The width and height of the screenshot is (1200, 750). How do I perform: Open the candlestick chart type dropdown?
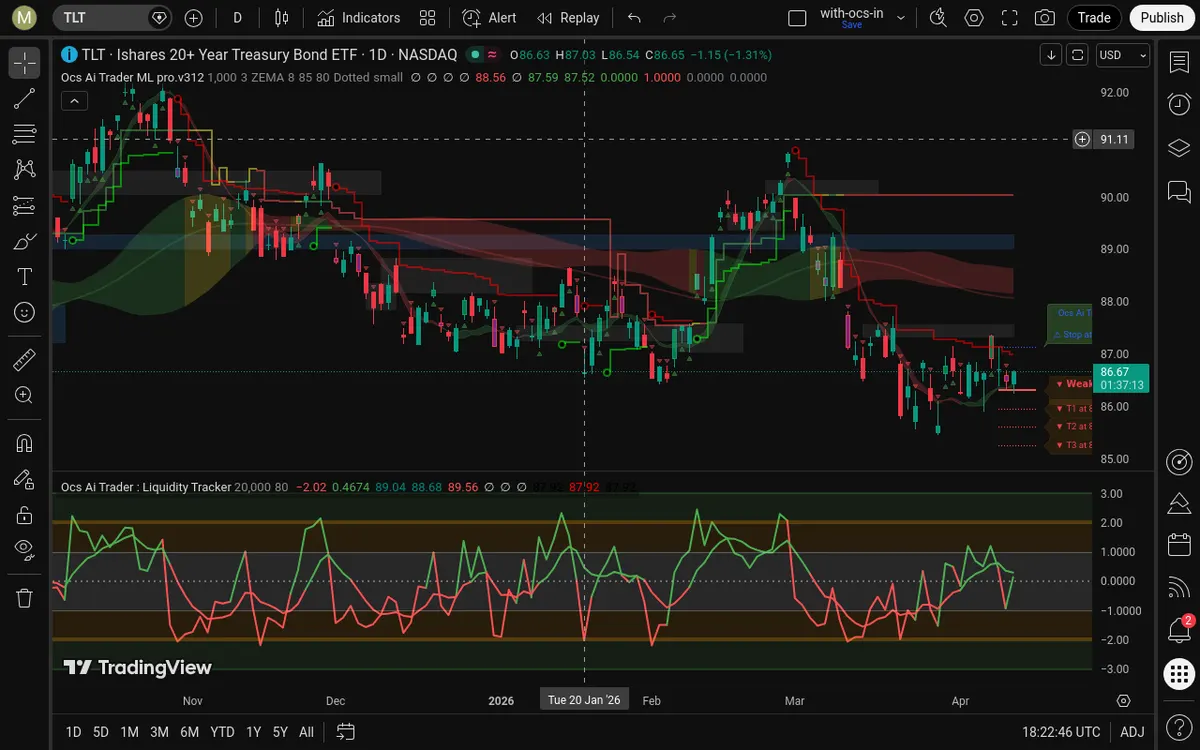point(282,18)
